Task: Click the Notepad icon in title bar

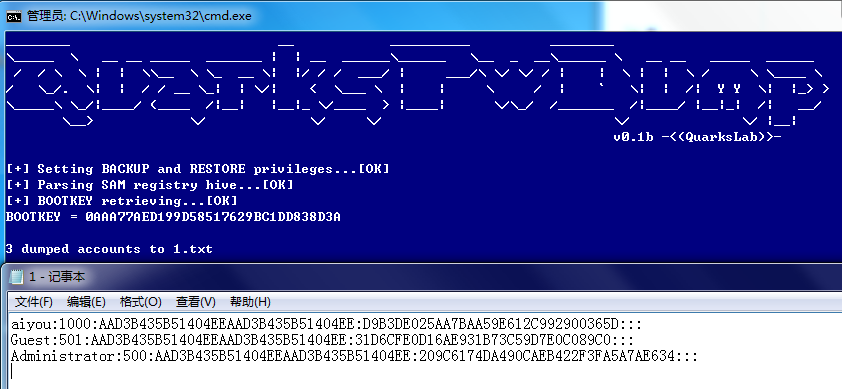Action: [17, 277]
